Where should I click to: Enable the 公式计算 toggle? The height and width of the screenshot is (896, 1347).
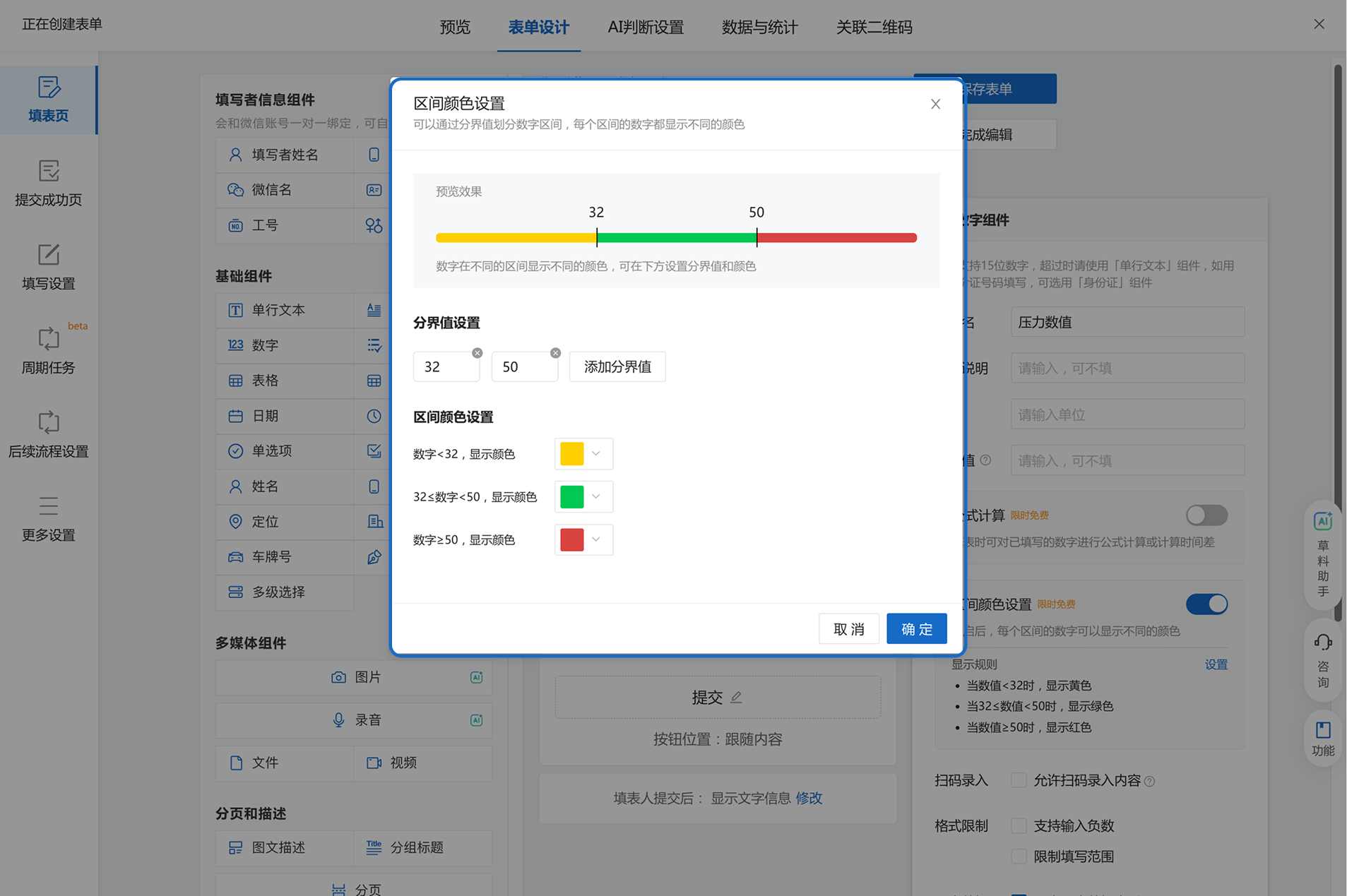click(1206, 515)
